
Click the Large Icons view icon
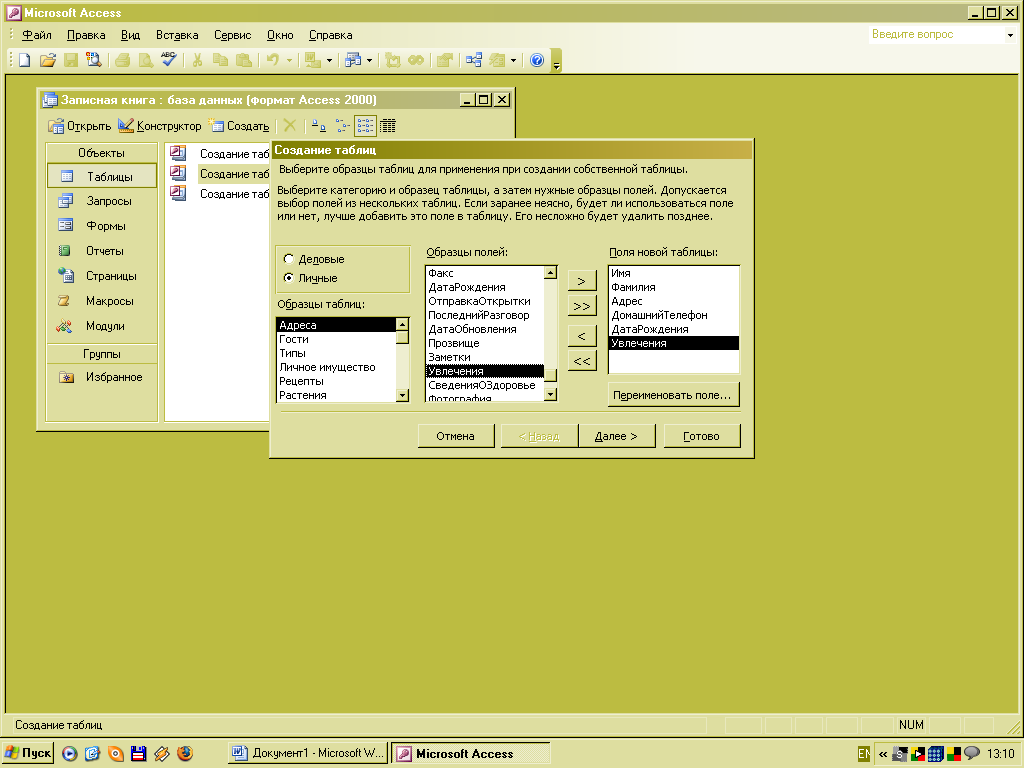tap(319, 125)
